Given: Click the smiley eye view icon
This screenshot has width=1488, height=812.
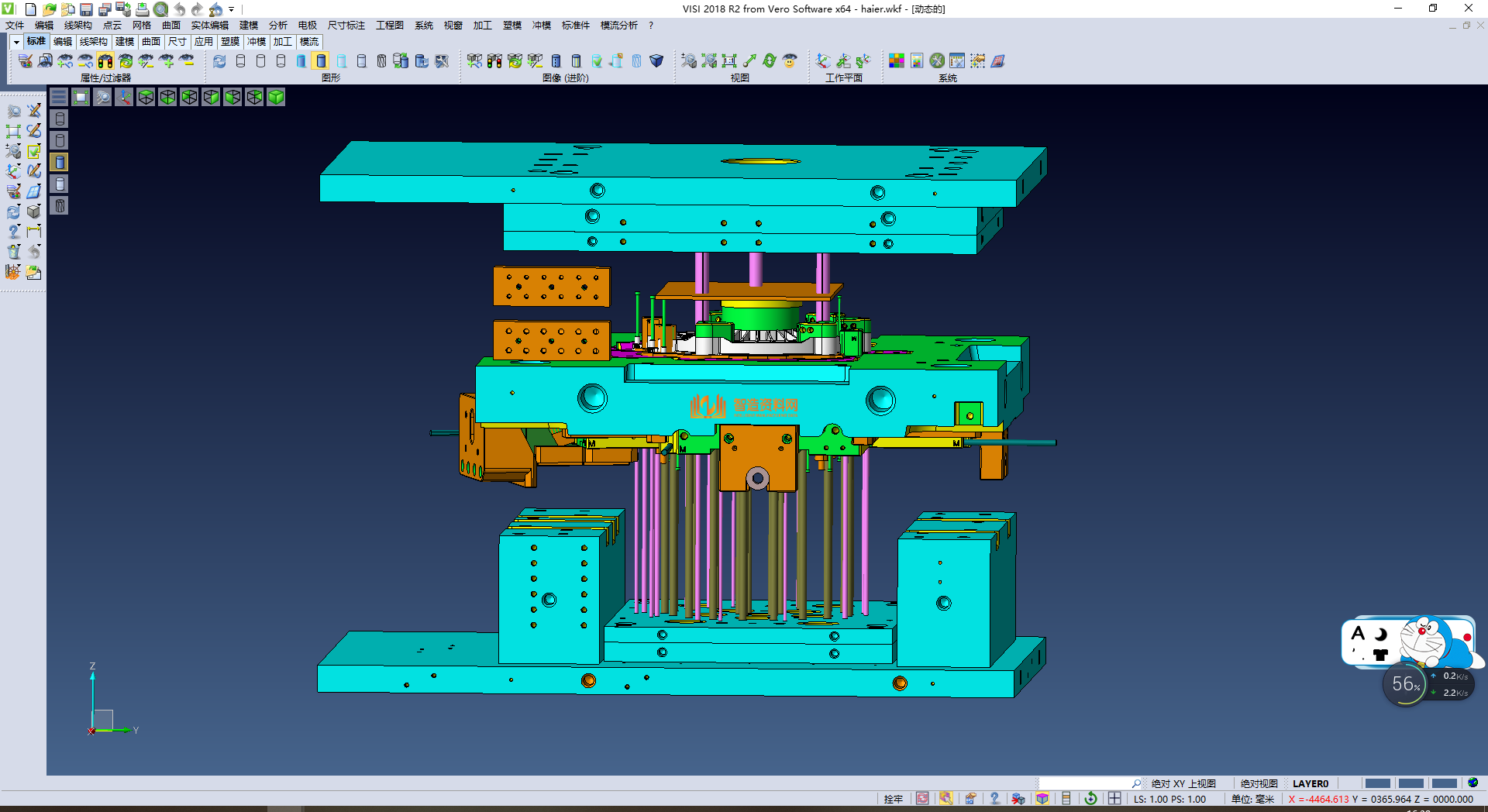Looking at the screenshot, I should (x=790, y=61).
